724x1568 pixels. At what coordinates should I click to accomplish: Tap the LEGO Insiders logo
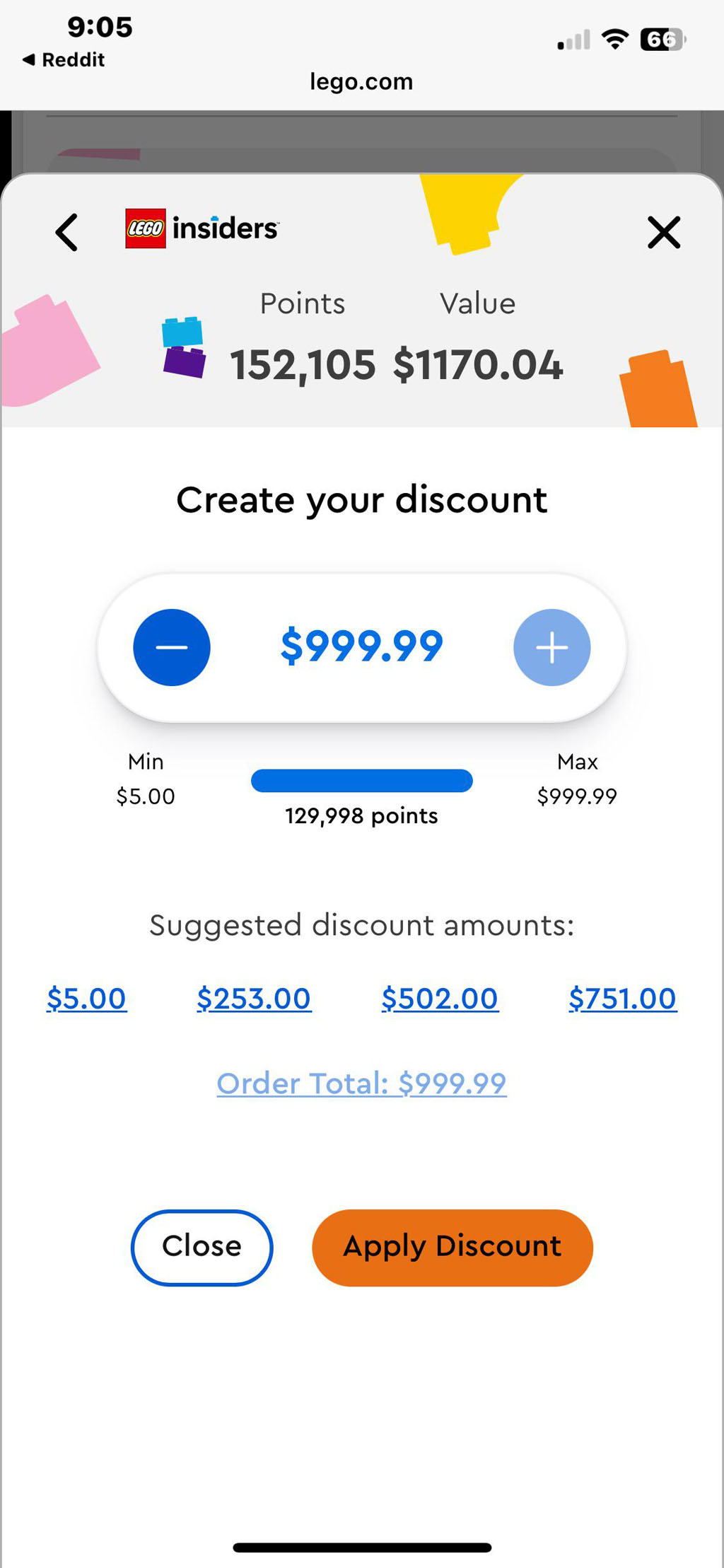point(202,228)
